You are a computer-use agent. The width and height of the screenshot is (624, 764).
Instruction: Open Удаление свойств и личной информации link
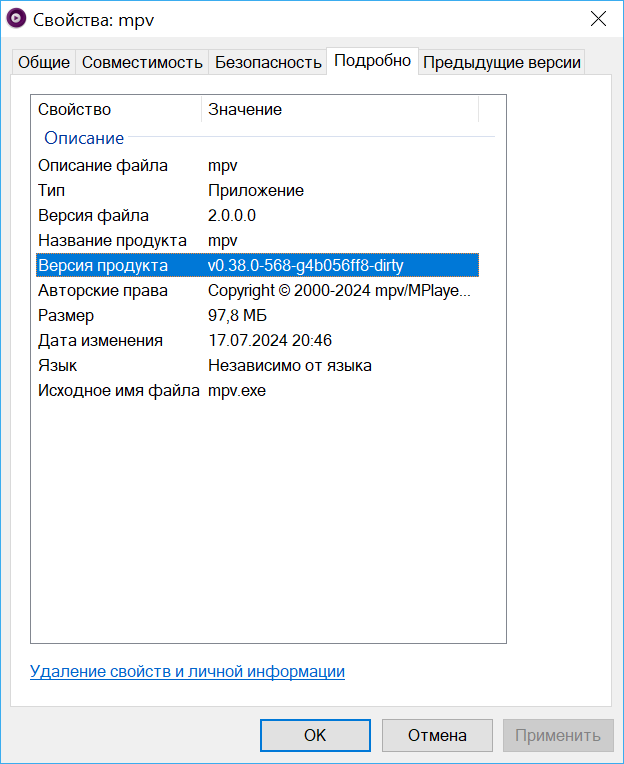[187, 672]
